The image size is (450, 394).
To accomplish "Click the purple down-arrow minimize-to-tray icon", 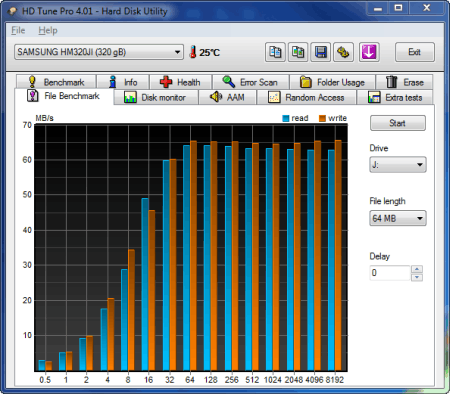I will [x=369, y=52].
